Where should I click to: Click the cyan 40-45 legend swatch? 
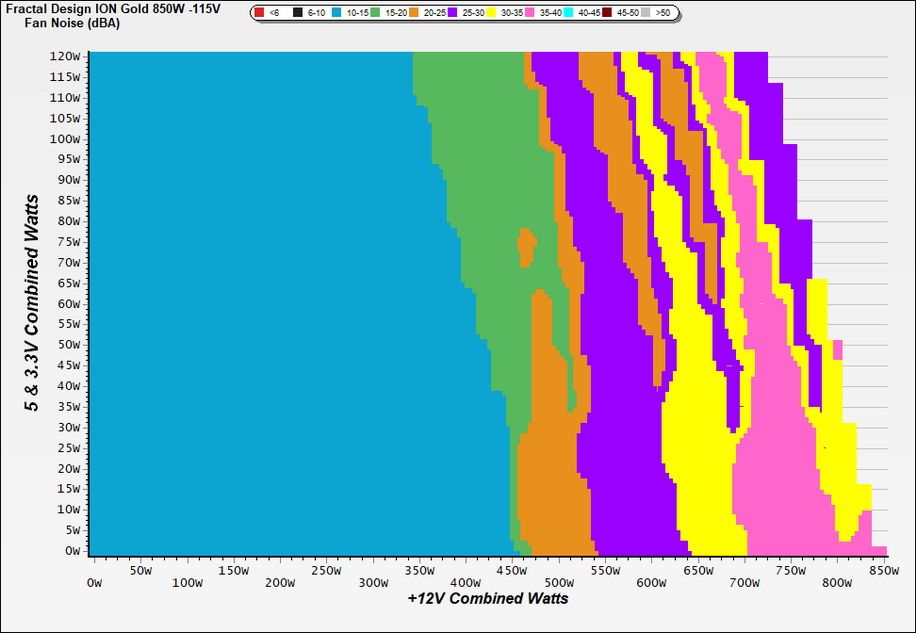pyautogui.click(x=568, y=12)
